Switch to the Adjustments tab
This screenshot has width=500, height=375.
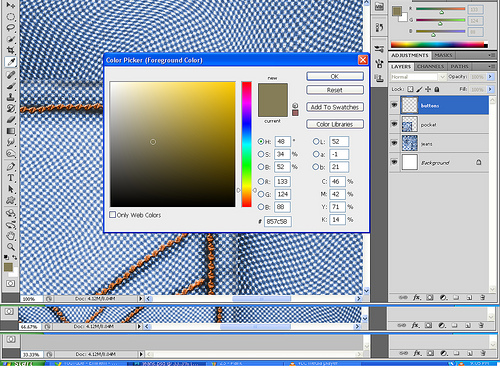click(410, 55)
